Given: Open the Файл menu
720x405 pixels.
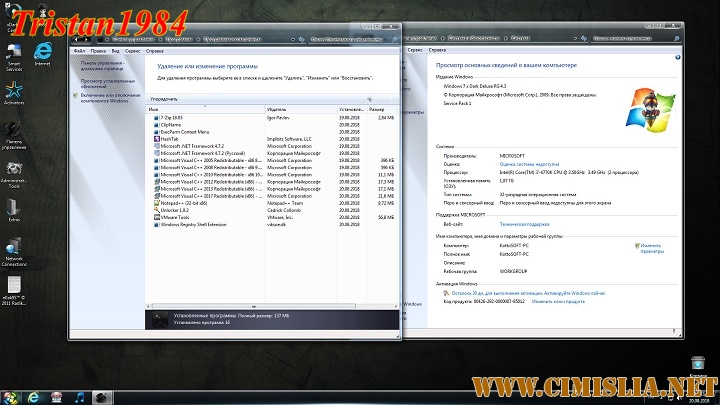Looking at the screenshot, I should tap(78, 50).
